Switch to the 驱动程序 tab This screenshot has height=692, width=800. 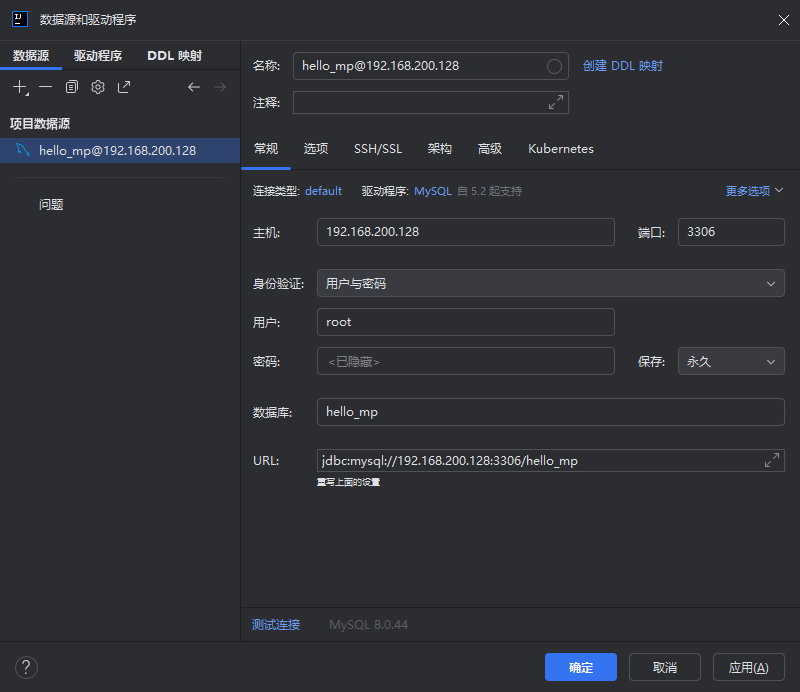97,56
